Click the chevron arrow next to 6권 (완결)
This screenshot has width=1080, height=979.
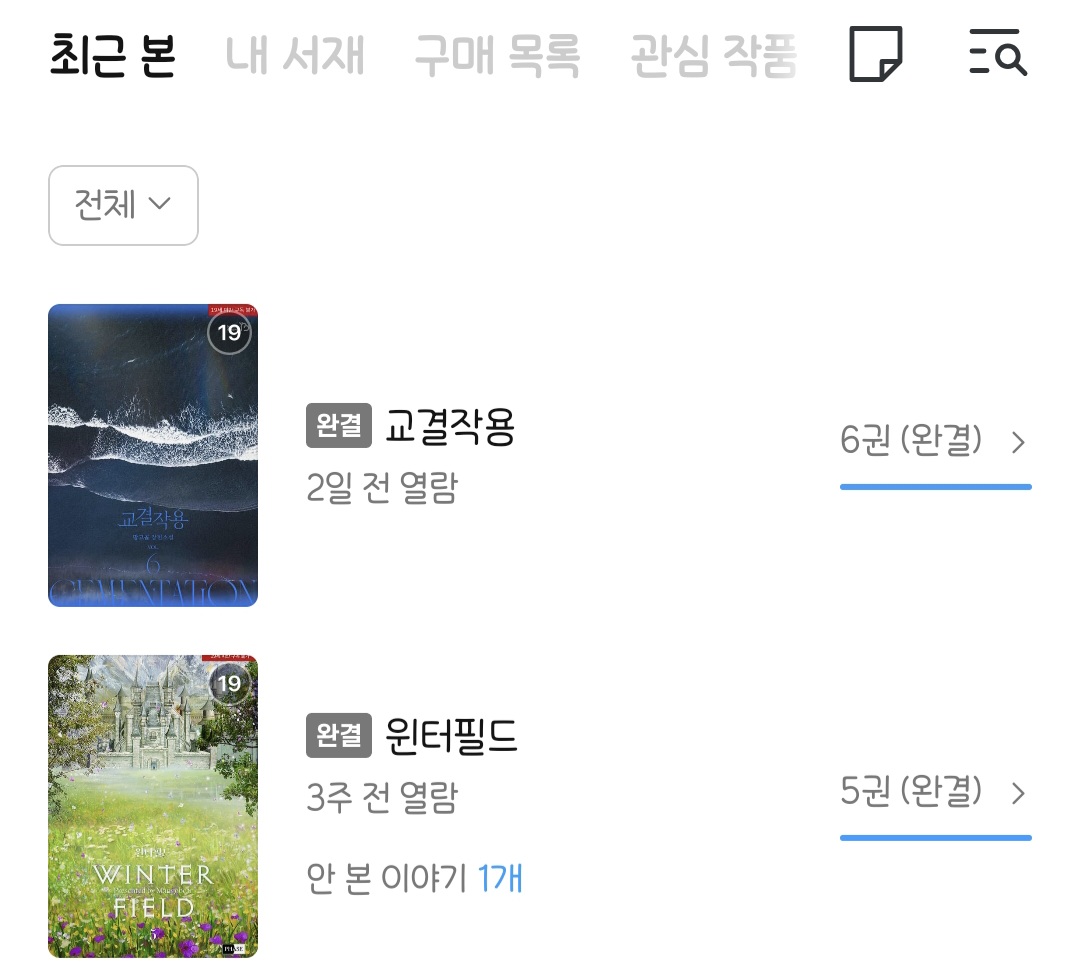pos(1018,442)
